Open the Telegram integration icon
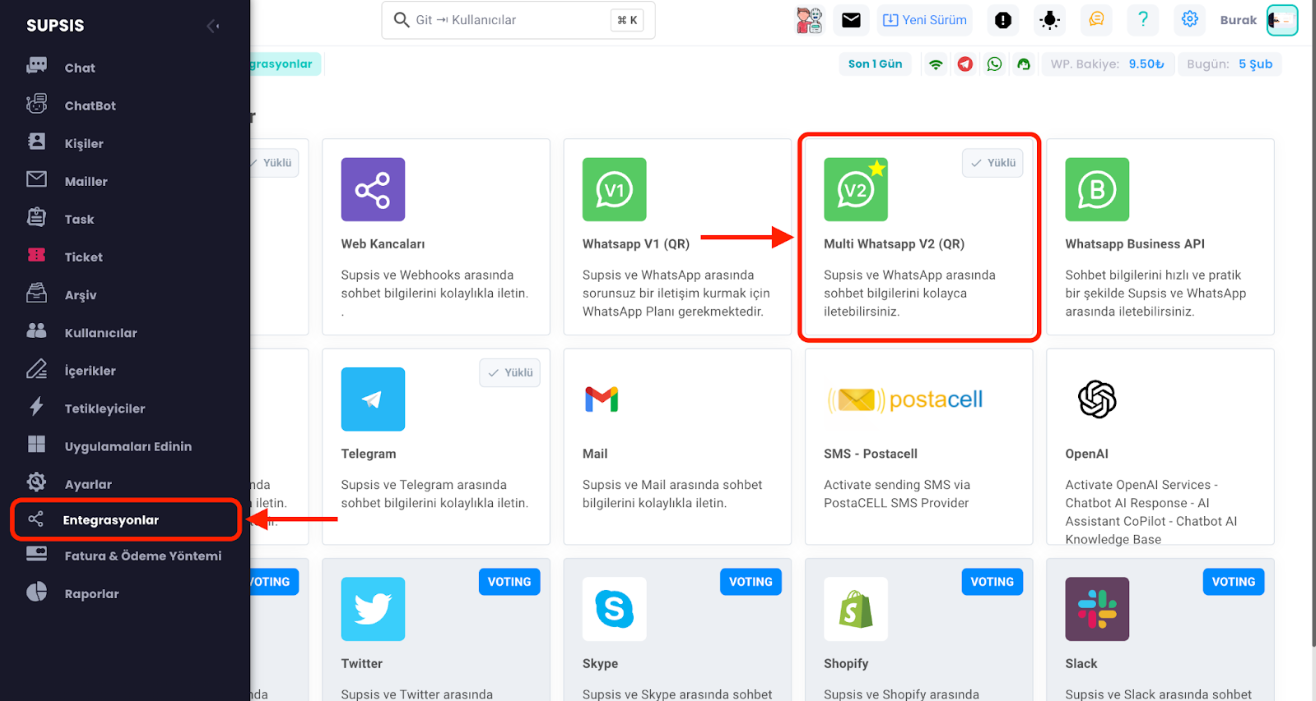The height and width of the screenshot is (701, 1316). click(x=373, y=399)
